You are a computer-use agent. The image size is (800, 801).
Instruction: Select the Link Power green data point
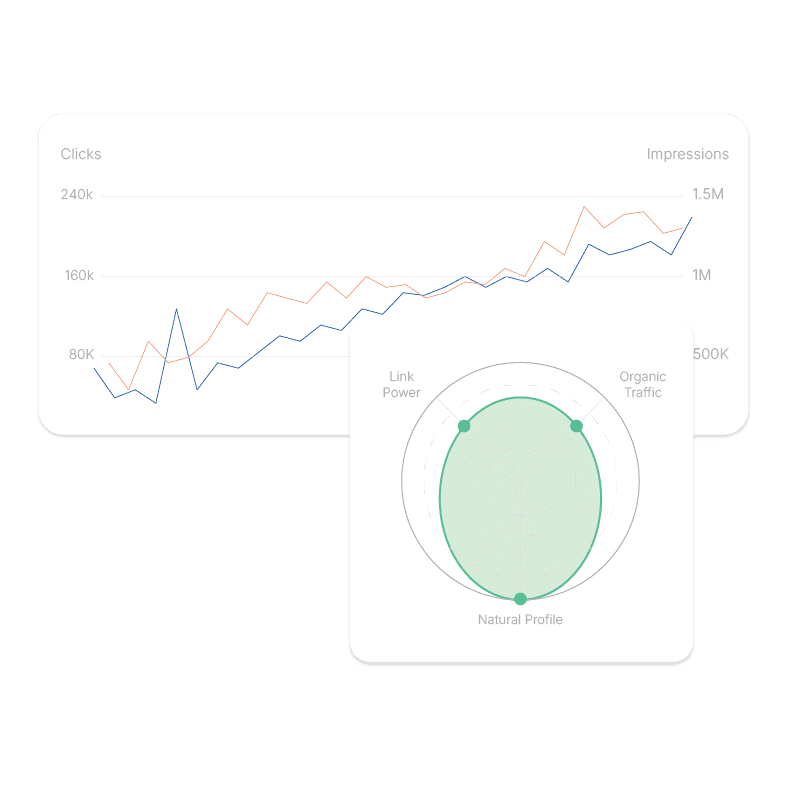[x=463, y=426]
